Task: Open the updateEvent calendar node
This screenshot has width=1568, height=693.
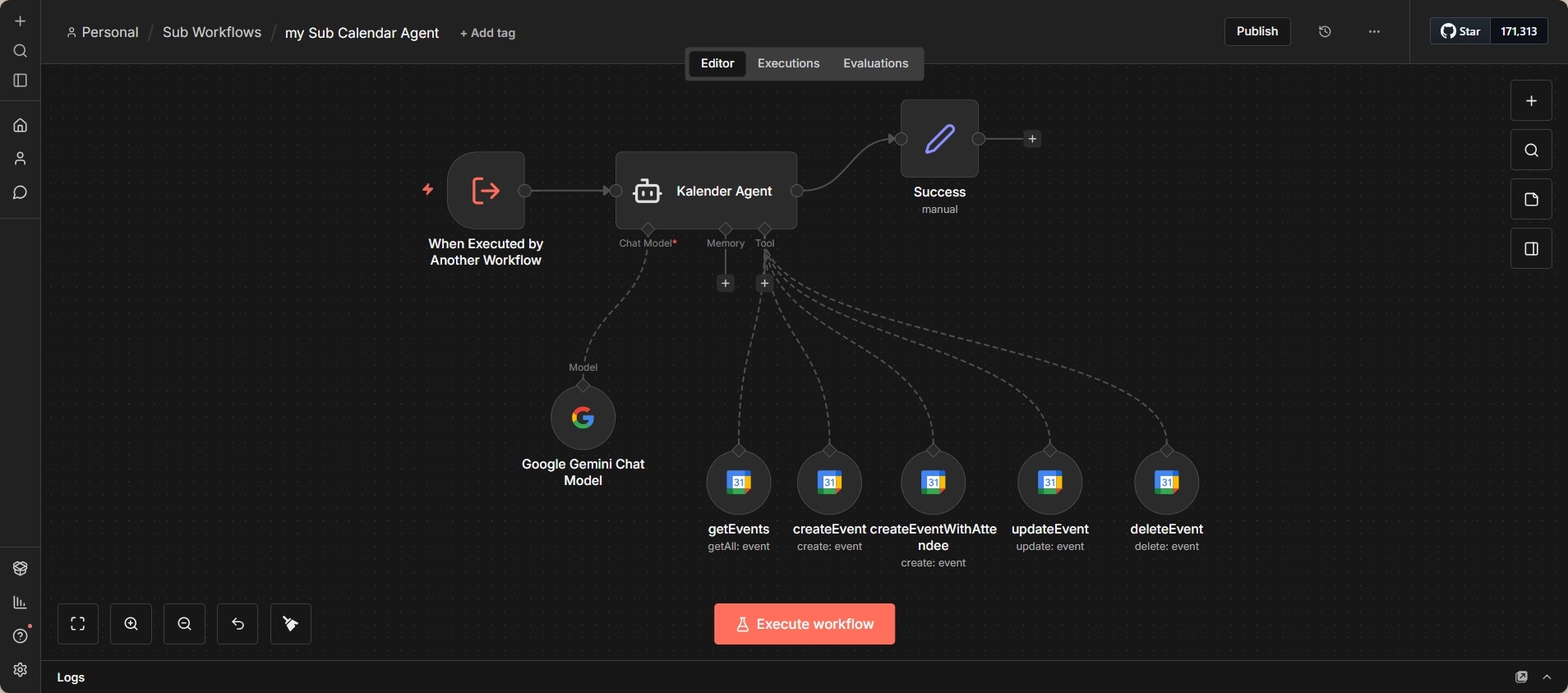Action: click(x=1049, y=483)
